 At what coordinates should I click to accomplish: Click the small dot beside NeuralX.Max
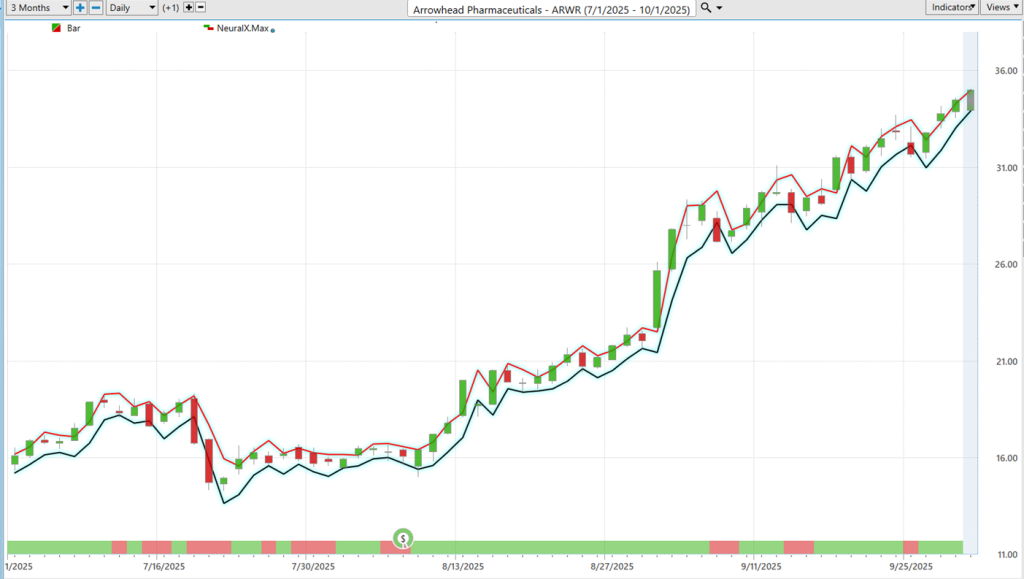273,30
